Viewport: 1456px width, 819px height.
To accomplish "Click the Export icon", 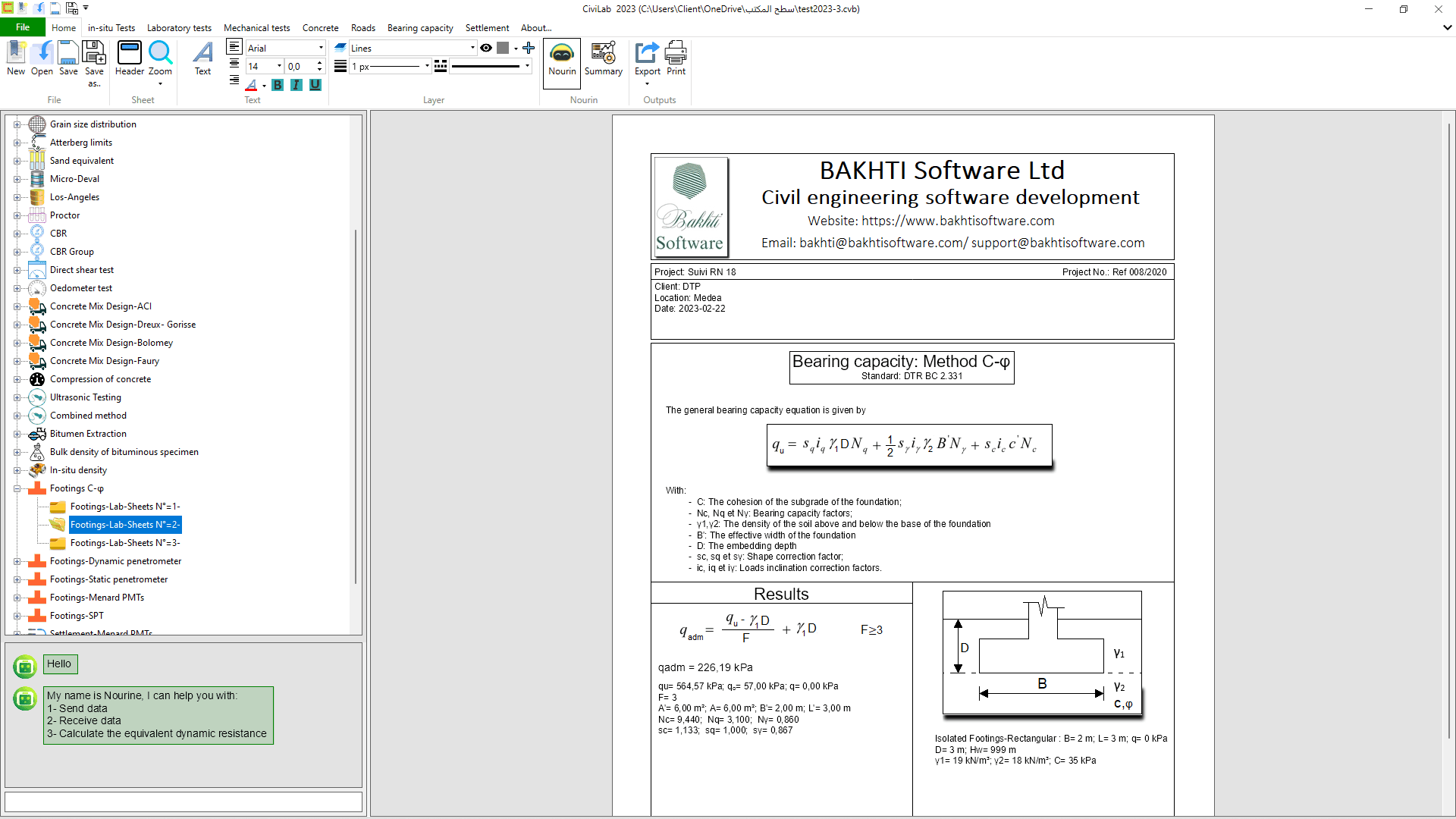I will pos(647,59).
